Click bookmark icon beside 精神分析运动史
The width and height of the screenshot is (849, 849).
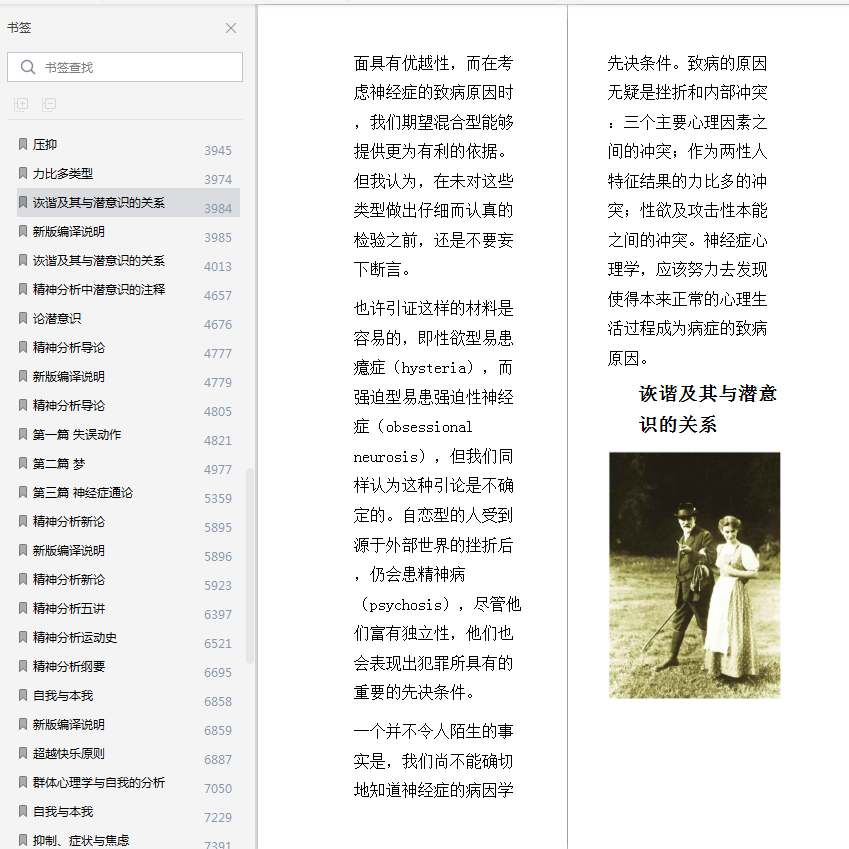23,637
